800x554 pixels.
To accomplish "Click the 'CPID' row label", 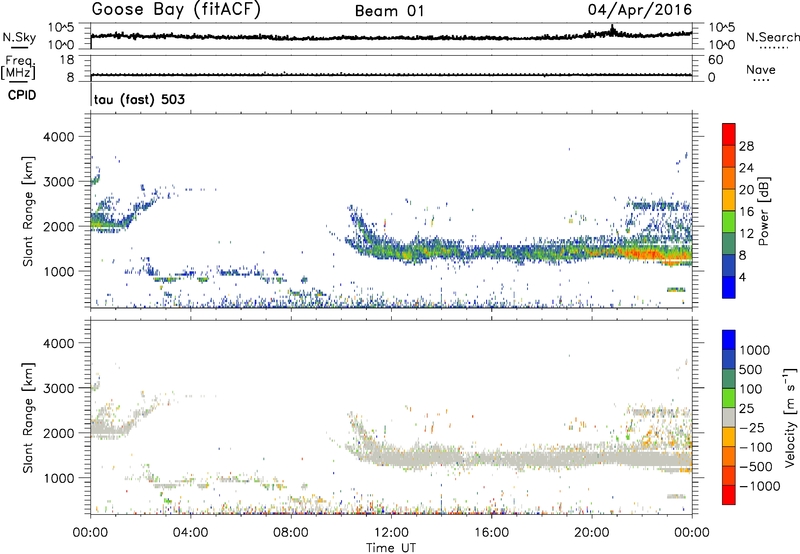I will (x=22, y=95).
